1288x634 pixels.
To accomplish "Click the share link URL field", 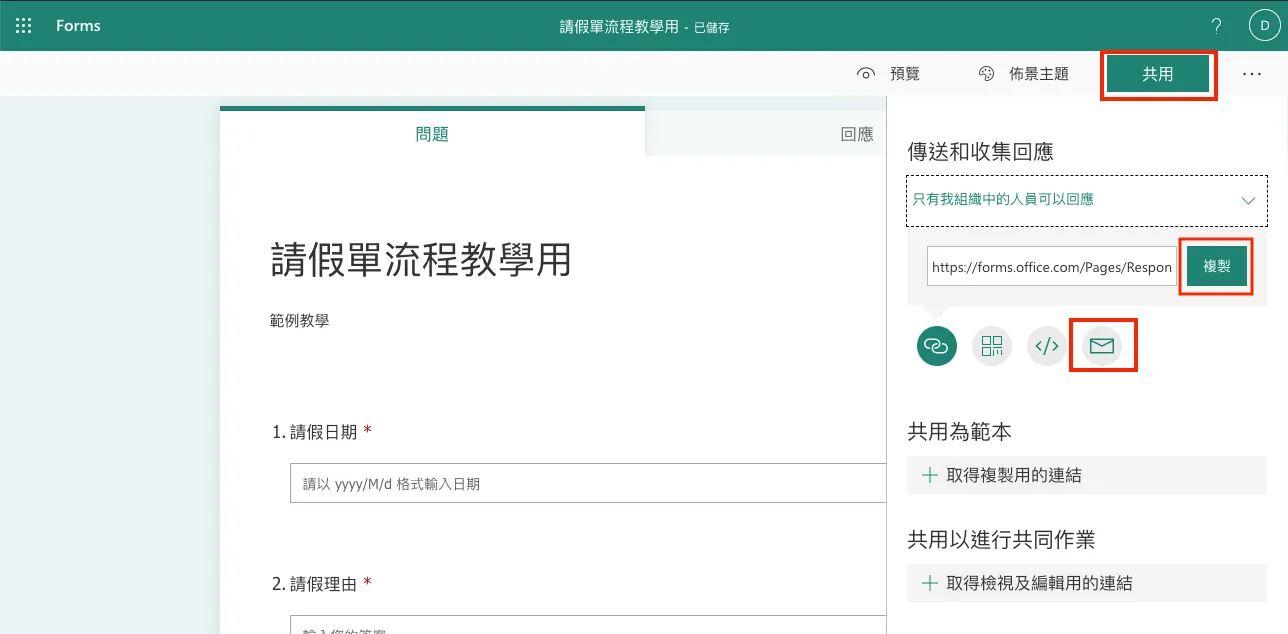I will [x=1052, y=267].
